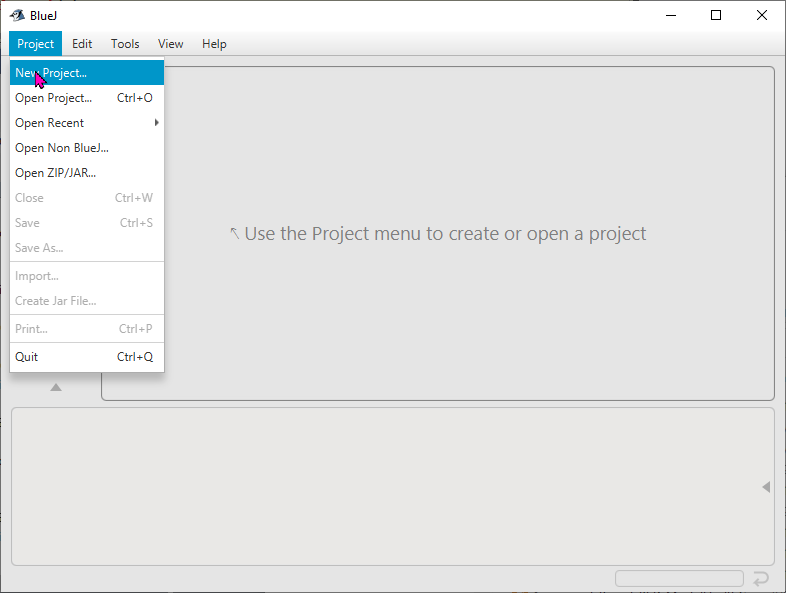Open the Help menu

point(214,44)
